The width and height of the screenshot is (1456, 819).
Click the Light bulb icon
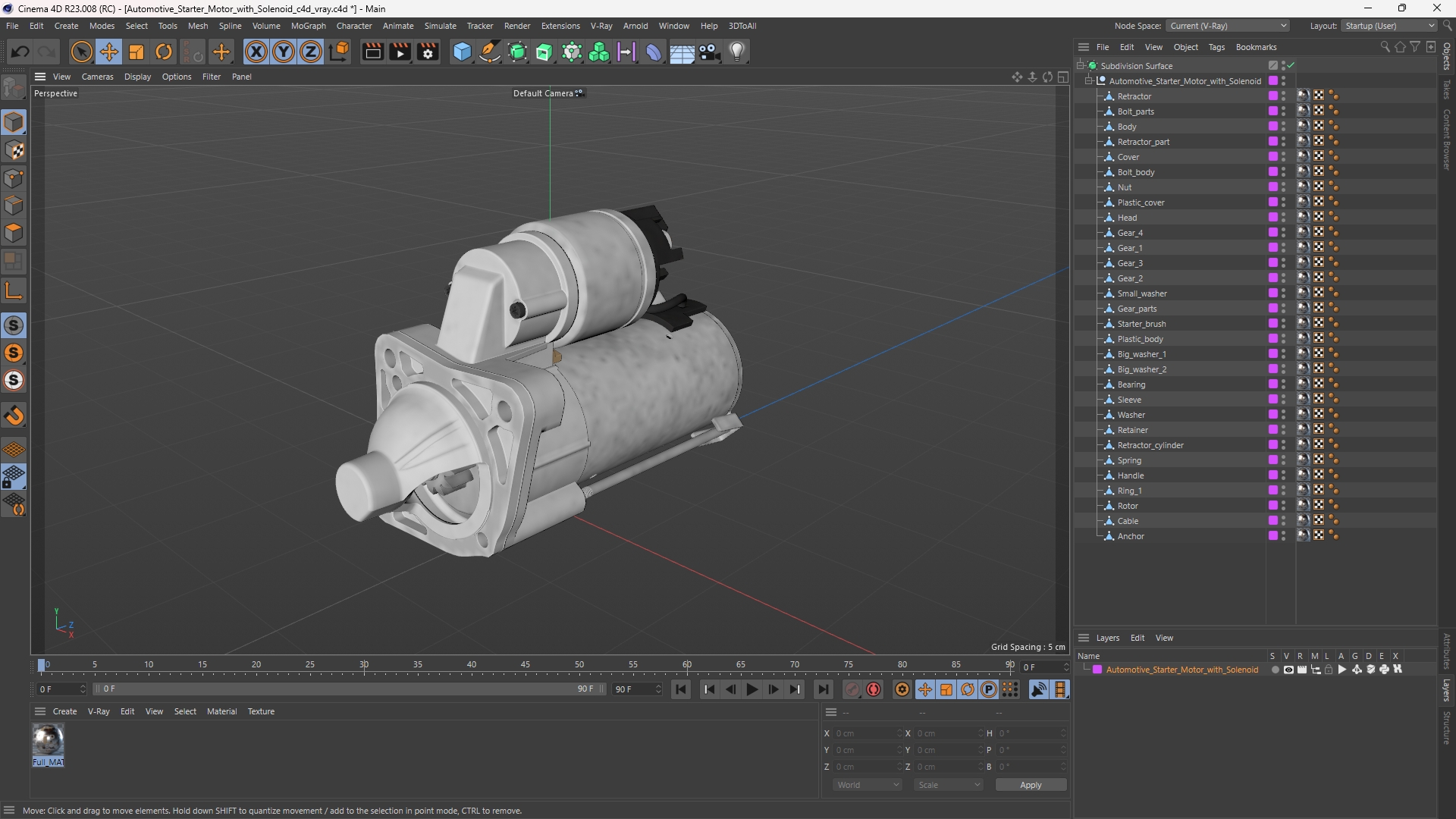[737, 52]
